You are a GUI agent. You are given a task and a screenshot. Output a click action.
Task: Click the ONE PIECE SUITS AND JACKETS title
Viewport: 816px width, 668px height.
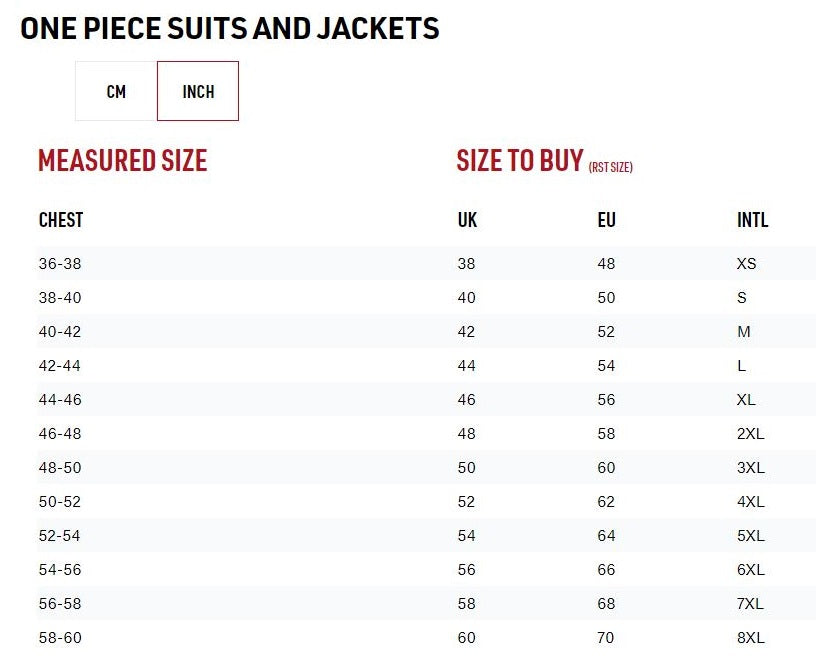pyautogui.click(x=230, y=28)
